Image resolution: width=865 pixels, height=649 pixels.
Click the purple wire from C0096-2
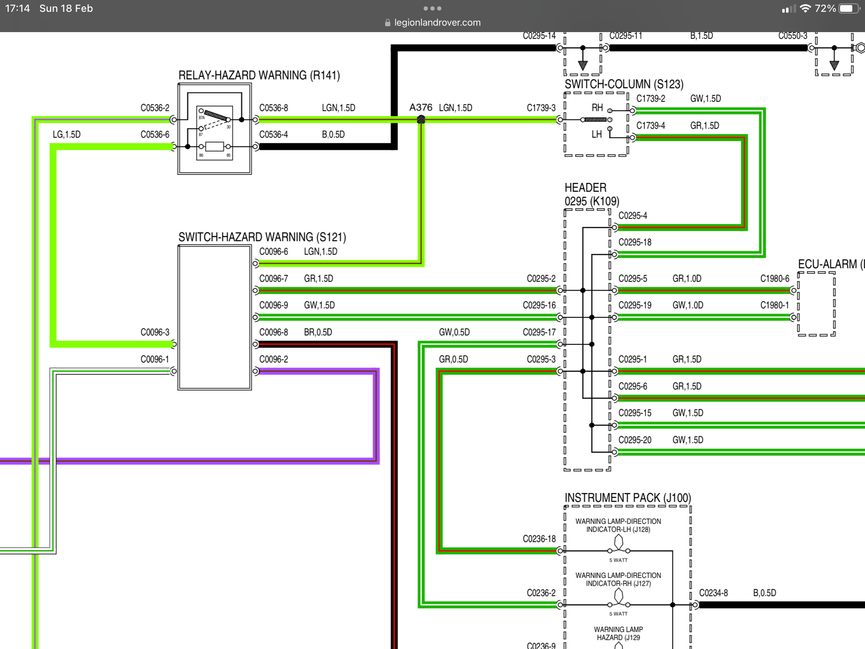[319, 372]
